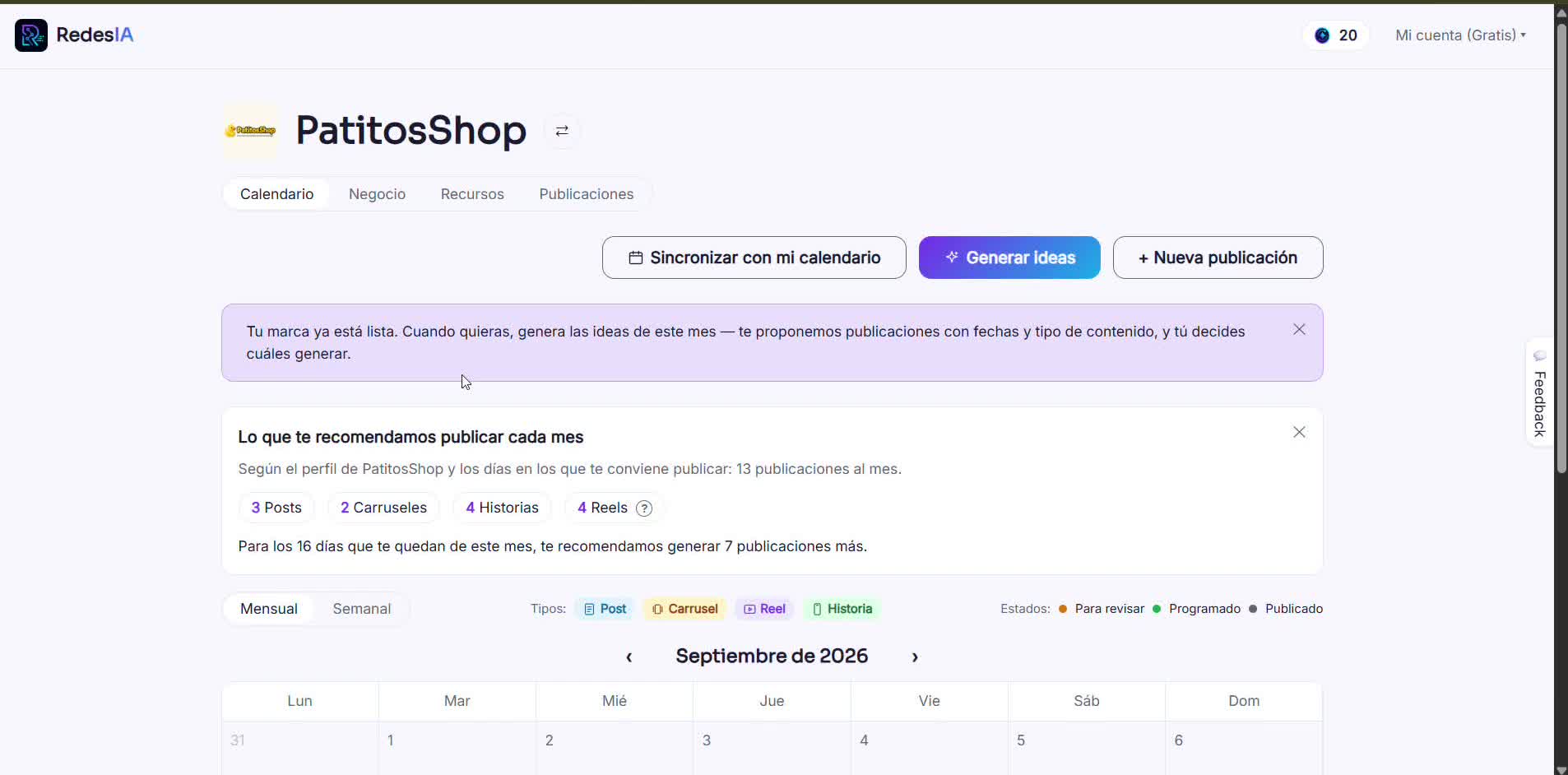The image size is (1568, 775).
Task: Click the Generar ideas button
Action: (x=1009, y=258)
